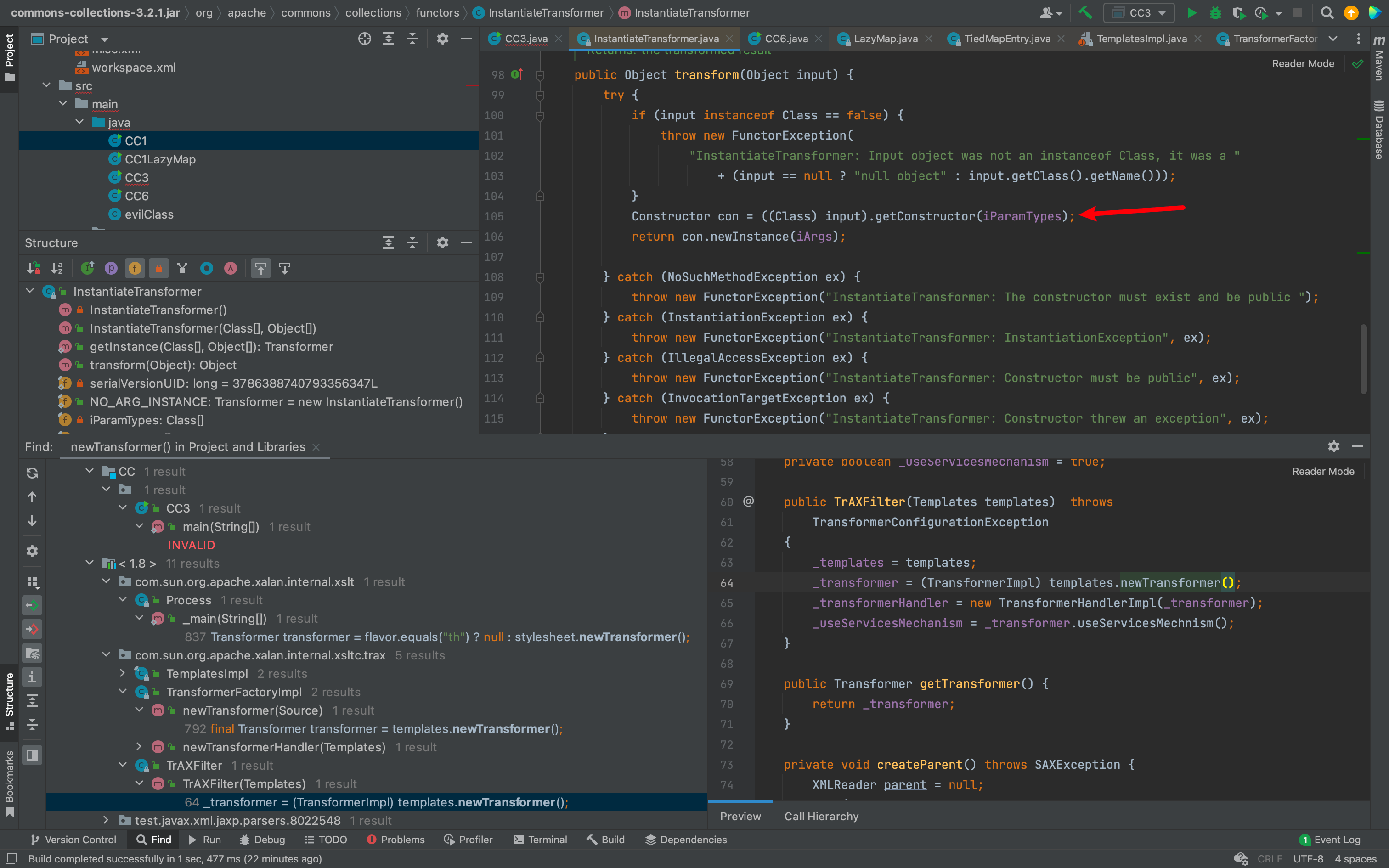The height and width of the screenshot is (868, 1389).
Task: Expand newTransformerHandler(Templates) result node
Action: click(139, 746)
